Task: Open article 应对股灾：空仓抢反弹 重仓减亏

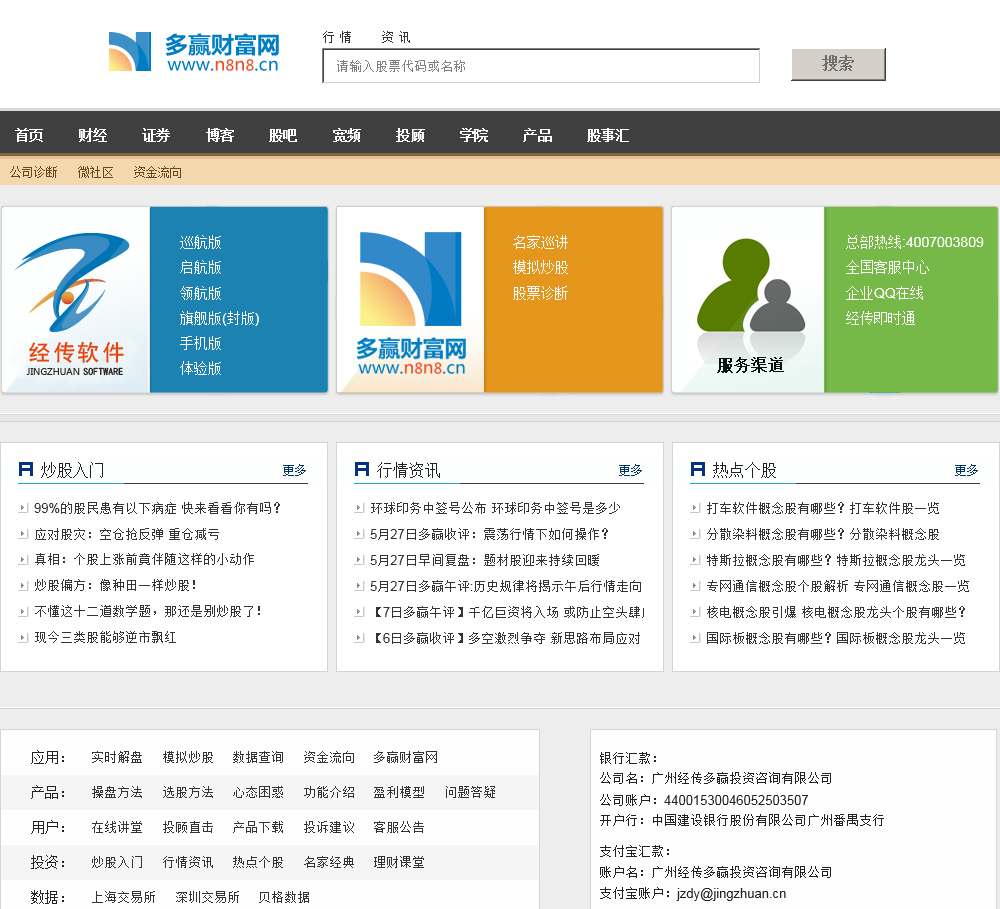Action: (x=127, y=534)
